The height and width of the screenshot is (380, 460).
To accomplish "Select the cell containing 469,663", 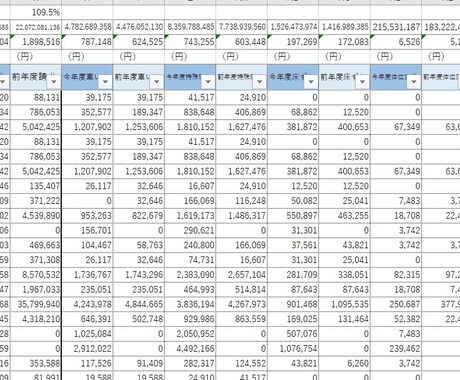I will (x=36, y=245).
